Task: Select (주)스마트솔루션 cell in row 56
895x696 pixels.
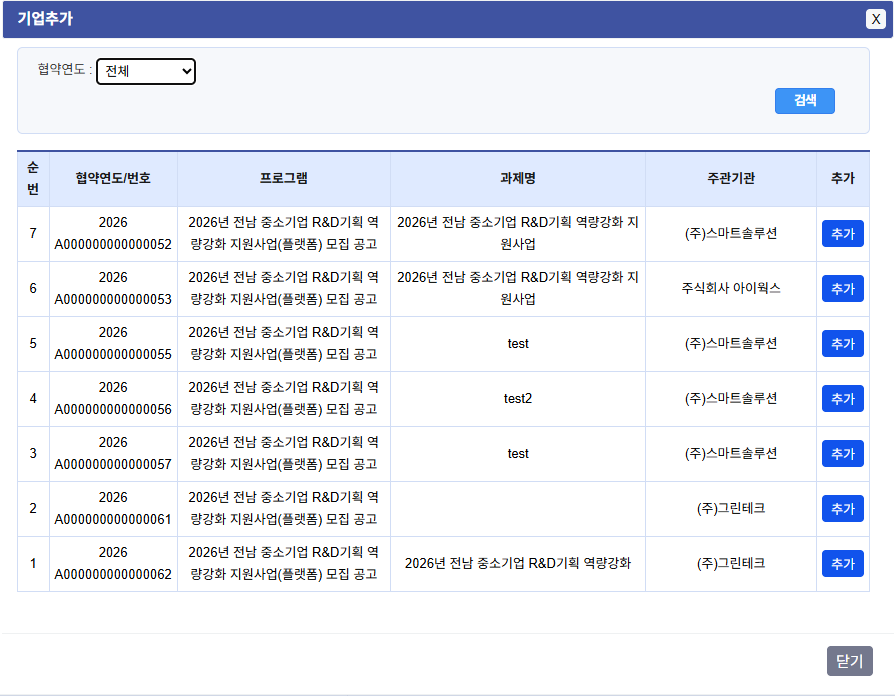Action: pos(731,399)
